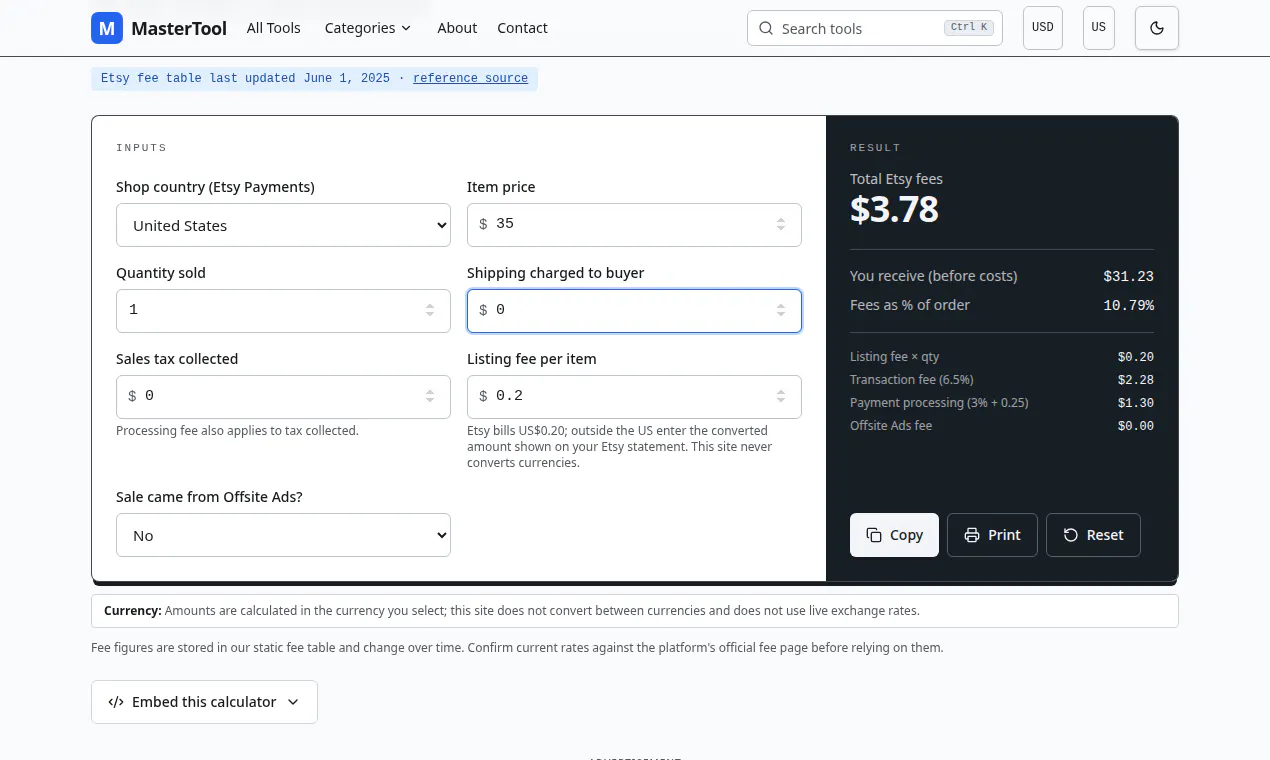
Task: Click the Quantity sold stepper arrows
Action: tap(430, 310)
